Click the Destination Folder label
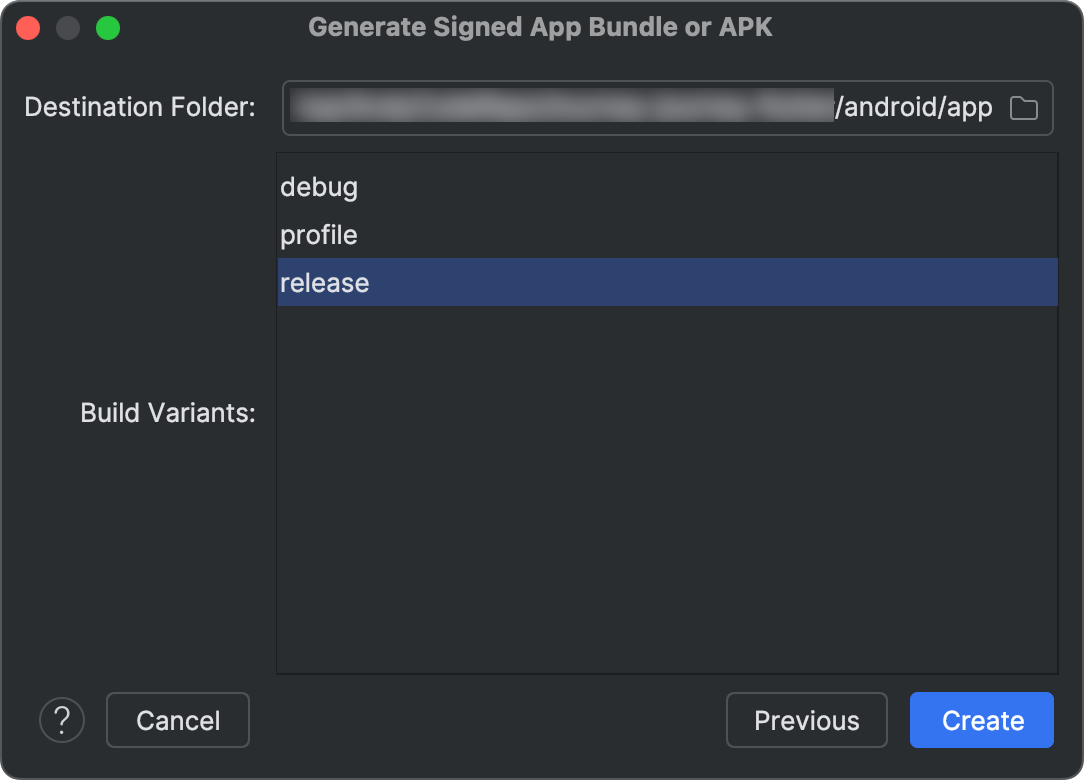 click(140, 107)
